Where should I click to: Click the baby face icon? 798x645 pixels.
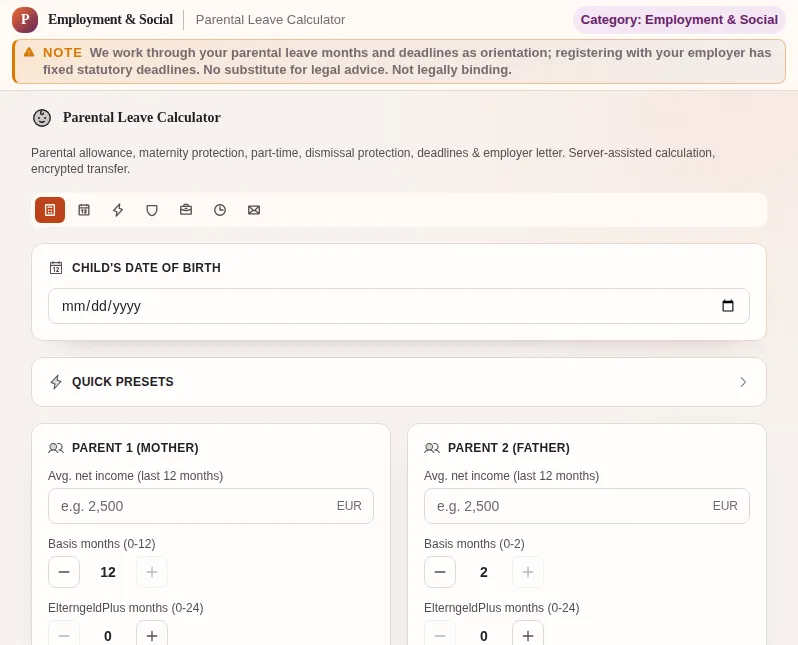[42, 118]
